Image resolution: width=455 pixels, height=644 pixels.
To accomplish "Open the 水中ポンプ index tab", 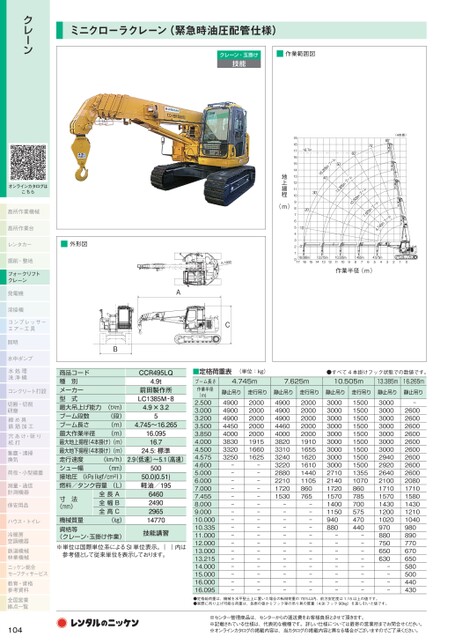I will coord(25,358).
